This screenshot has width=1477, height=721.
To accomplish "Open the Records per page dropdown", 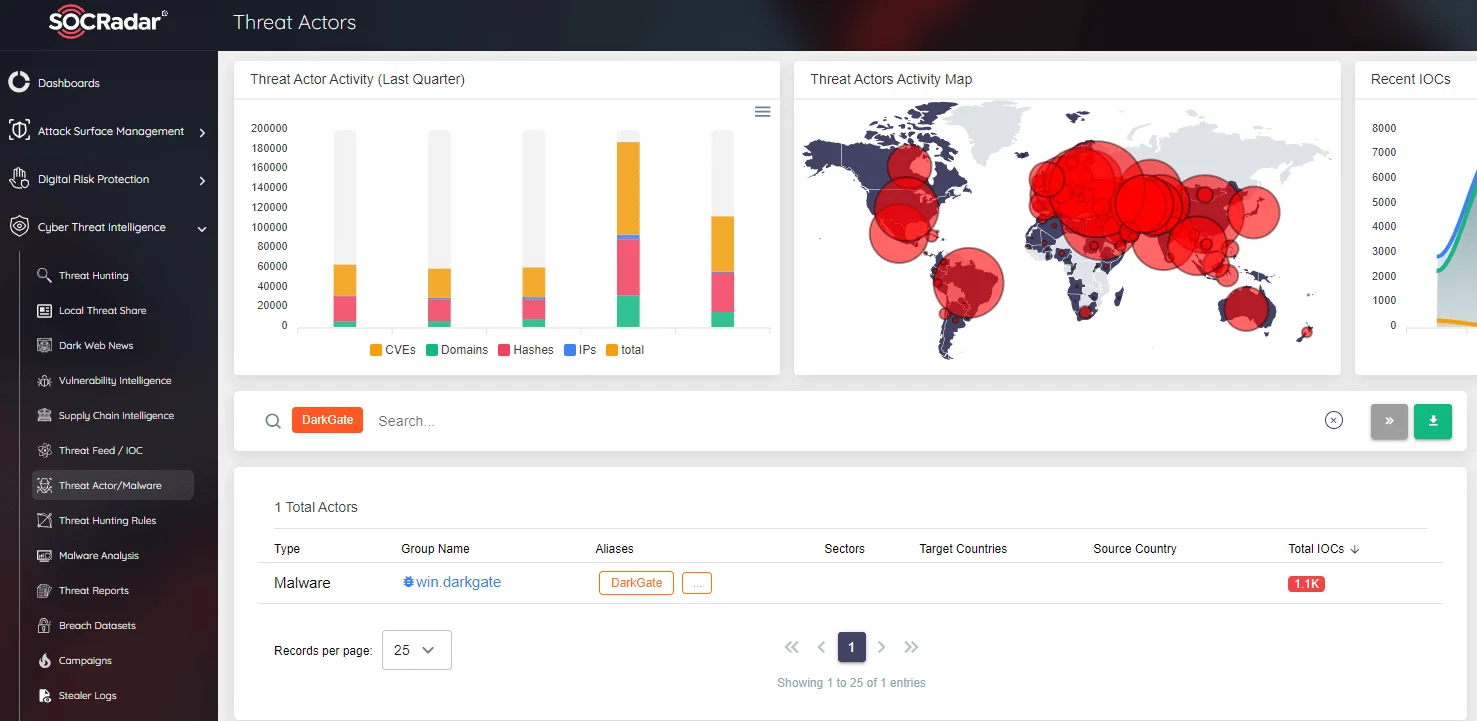I will coord(417,650).
